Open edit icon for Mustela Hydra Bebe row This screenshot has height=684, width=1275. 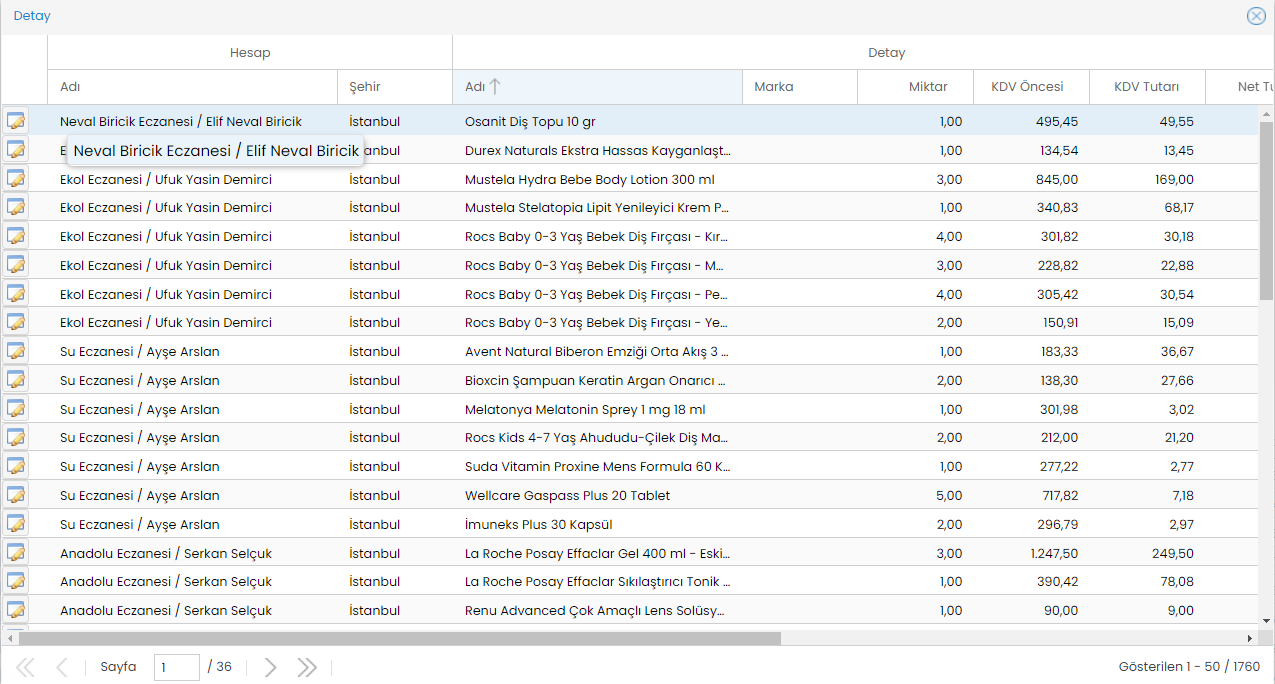tap(16, 179)
